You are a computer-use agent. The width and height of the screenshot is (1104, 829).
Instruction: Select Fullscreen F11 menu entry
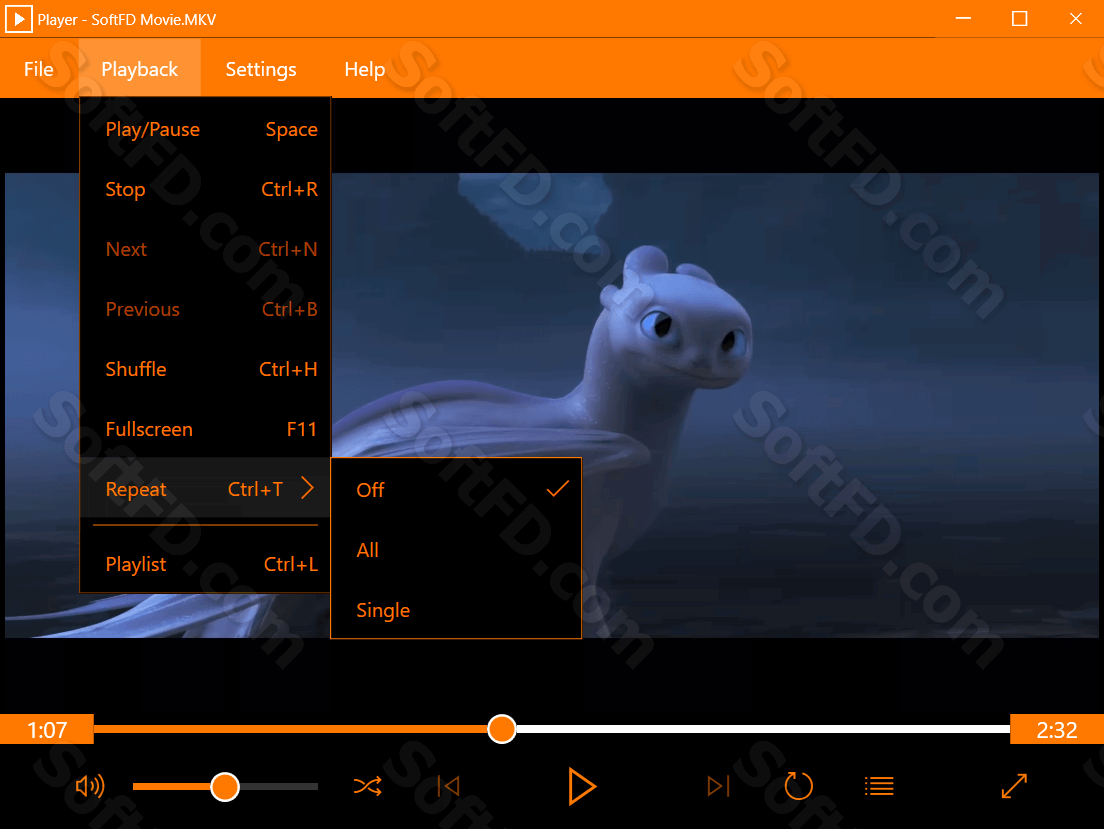pos(206,429)
